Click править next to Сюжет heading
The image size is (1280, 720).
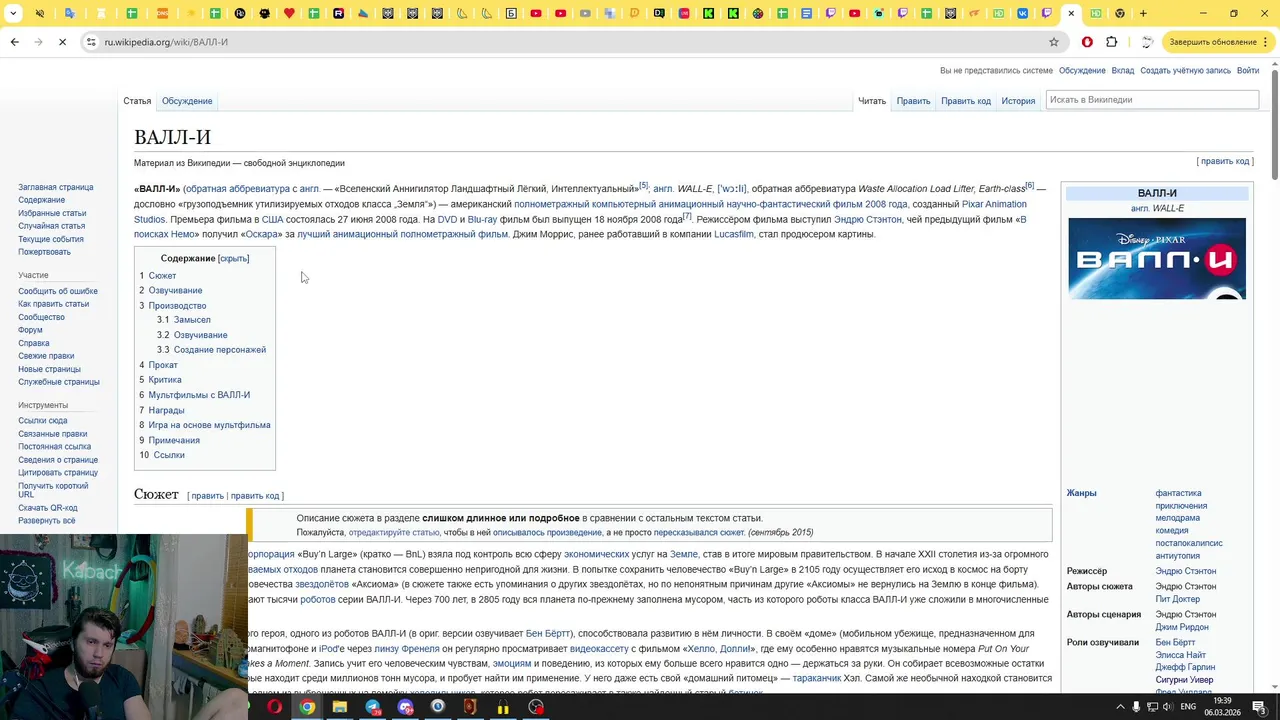click(x=208, y=496)
